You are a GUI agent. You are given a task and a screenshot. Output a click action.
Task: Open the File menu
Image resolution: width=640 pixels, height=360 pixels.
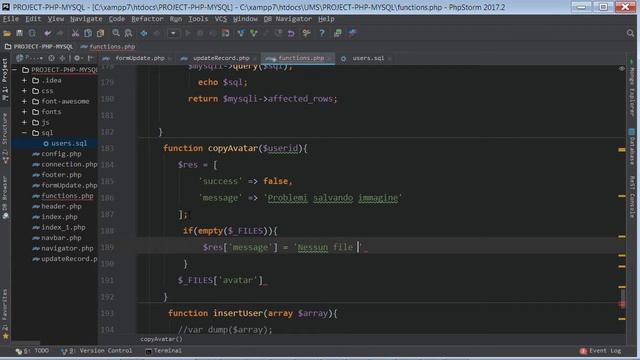point(11,19)
